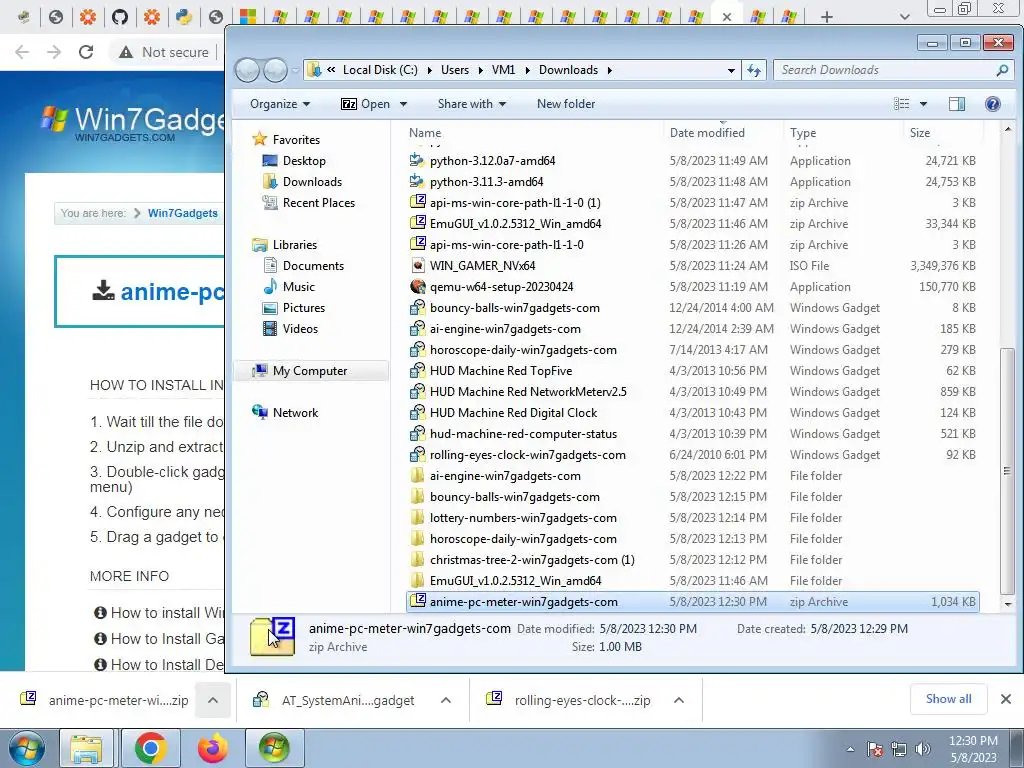Click the Explorer Forward navigation arrow
Screen dimensions: 1024x768
pos(276,70)
